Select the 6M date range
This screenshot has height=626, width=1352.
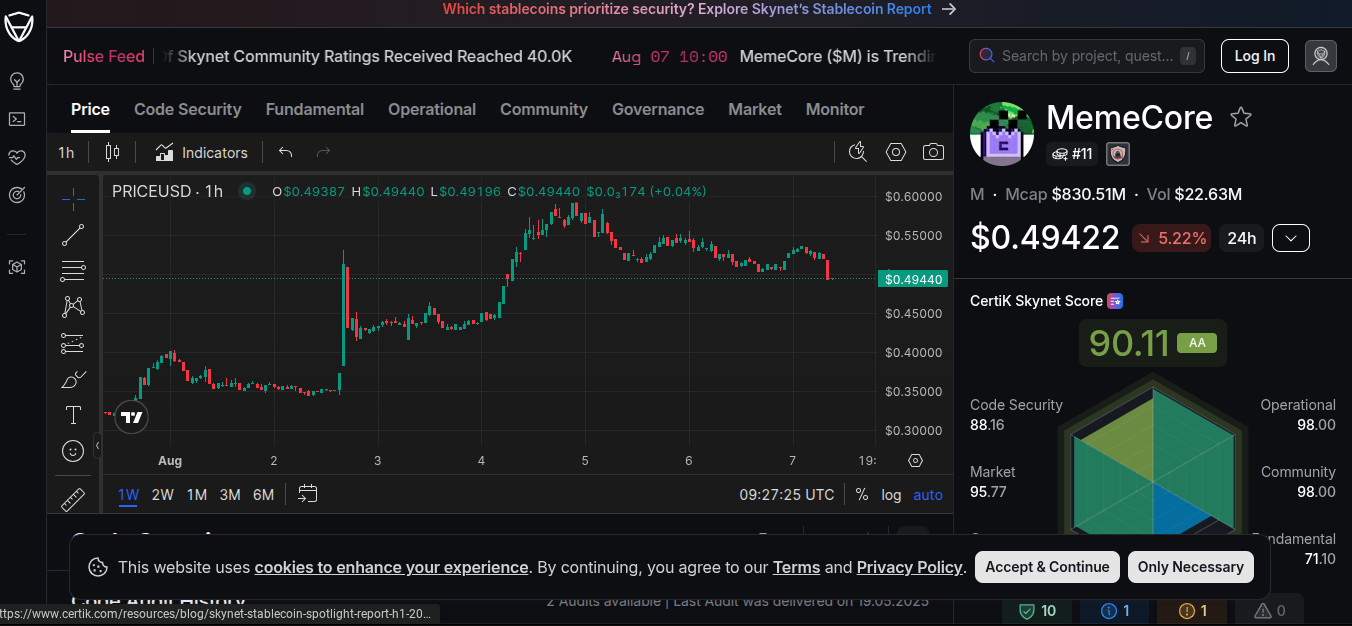point(263,494)
